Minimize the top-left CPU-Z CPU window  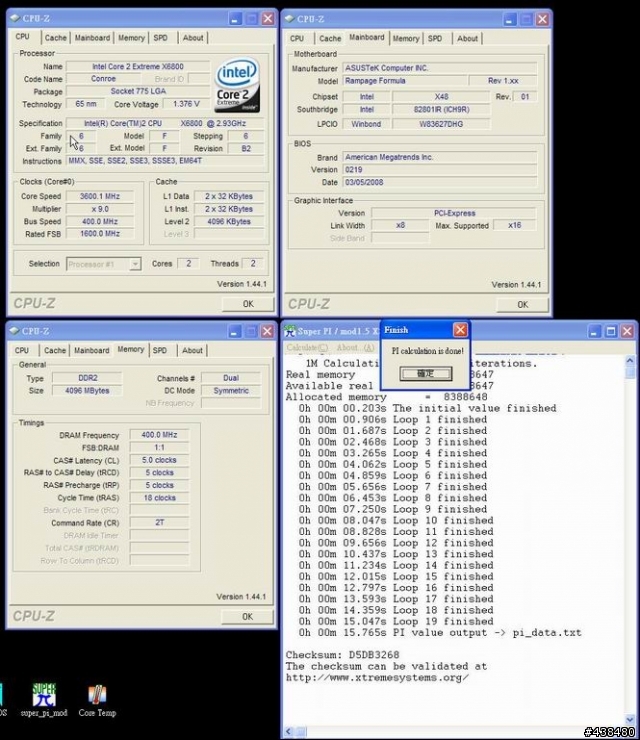coord(235,18)
